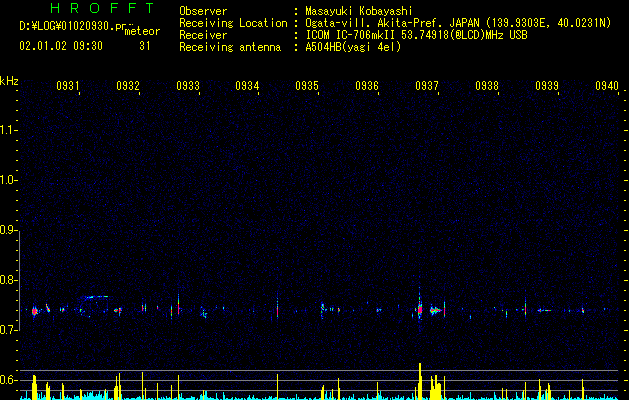
Task: Click the meteor count value 31
Action: [x=145, y=46]
